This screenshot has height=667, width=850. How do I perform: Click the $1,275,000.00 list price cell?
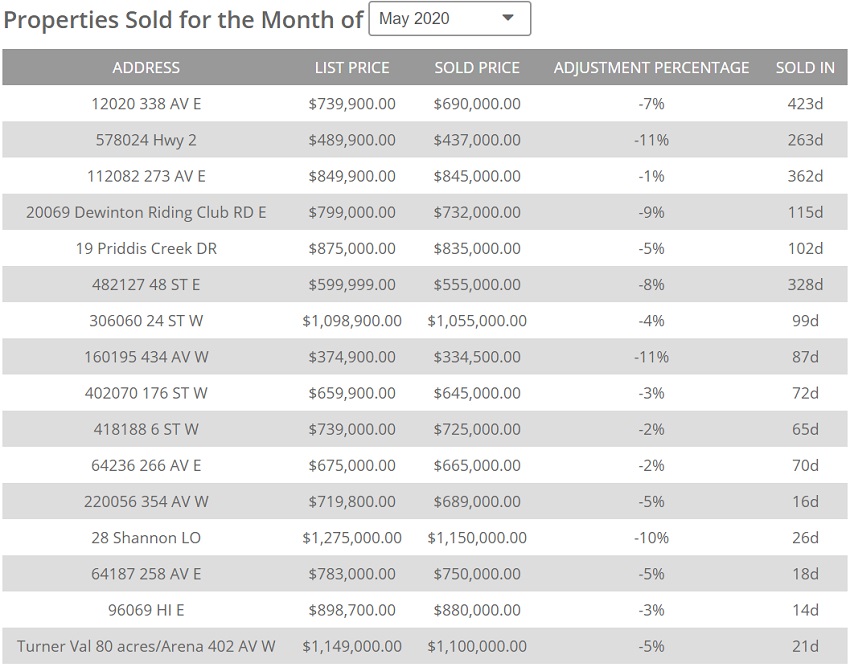click(352, 538)
